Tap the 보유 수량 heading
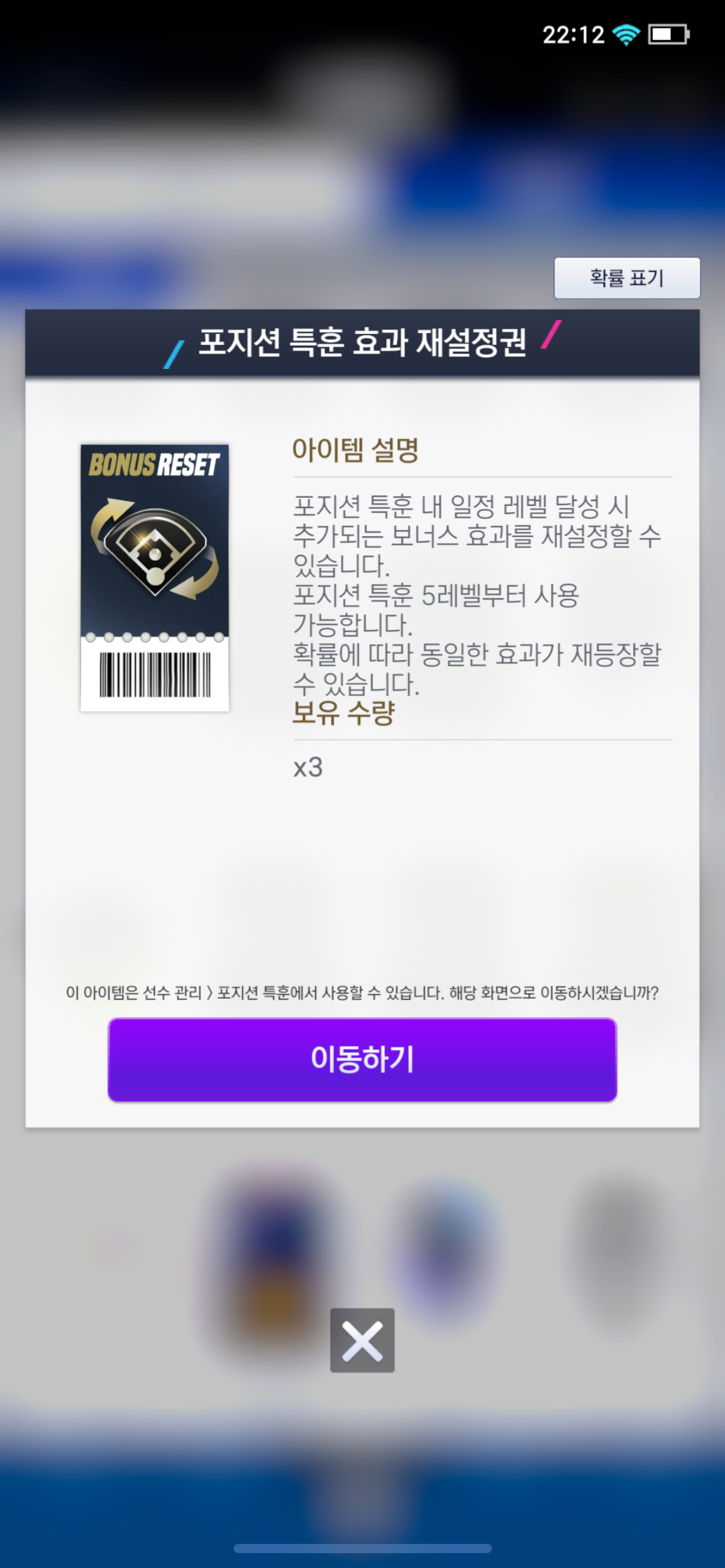This screenshot has height=1568, width=725. coord(344,713)
